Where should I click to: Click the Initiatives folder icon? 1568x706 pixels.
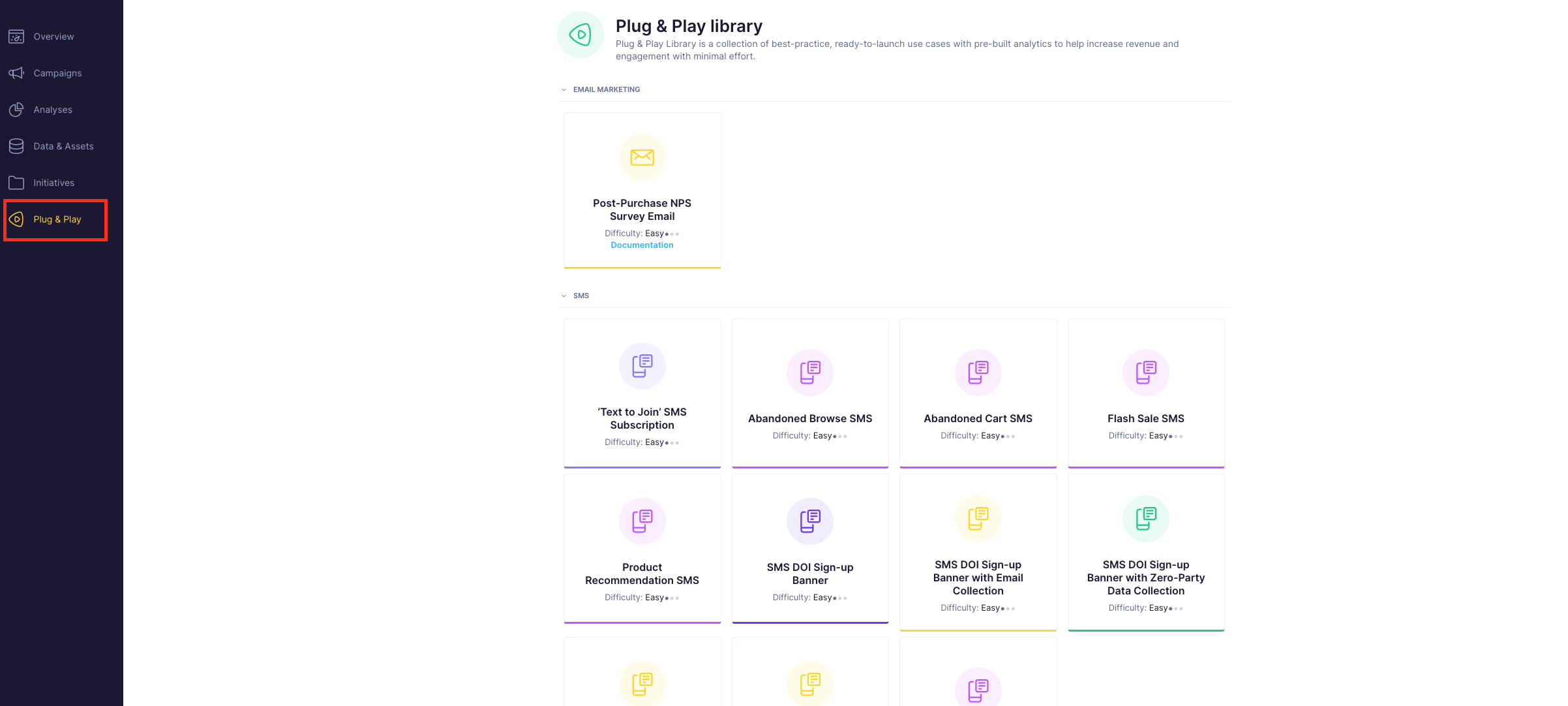(16, 183)
